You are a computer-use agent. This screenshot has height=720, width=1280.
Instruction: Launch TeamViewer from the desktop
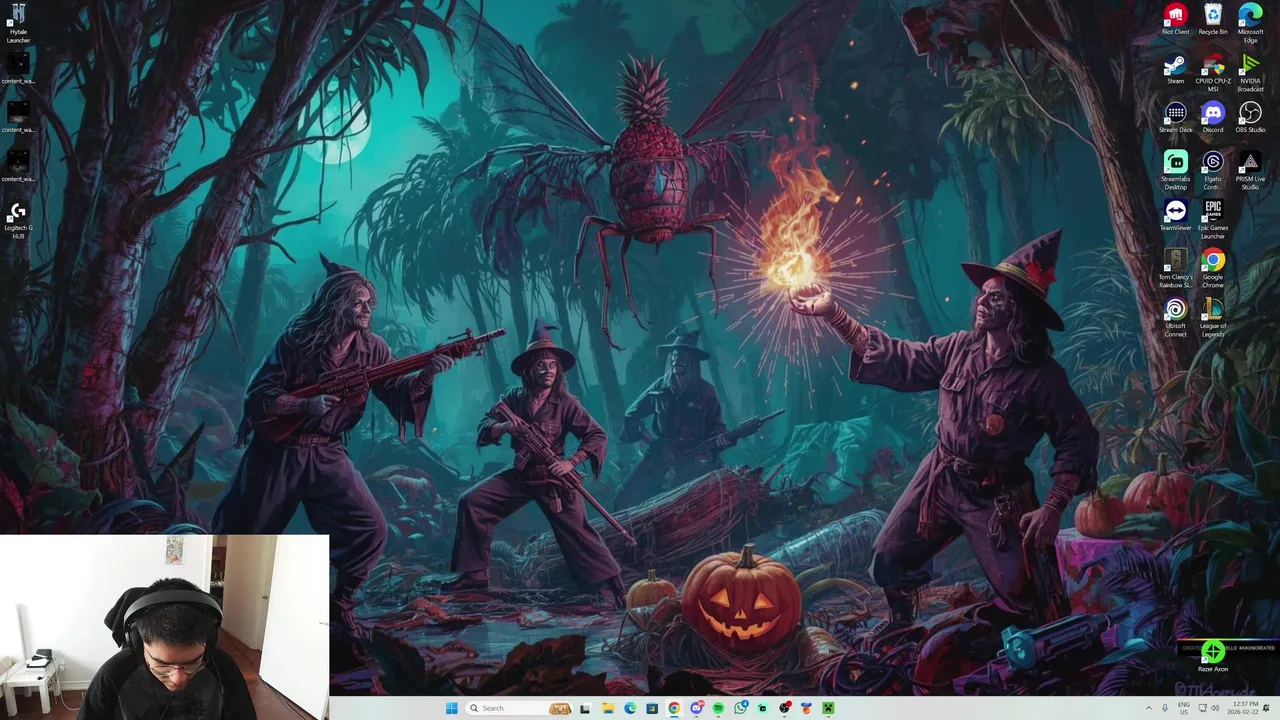1175,216
